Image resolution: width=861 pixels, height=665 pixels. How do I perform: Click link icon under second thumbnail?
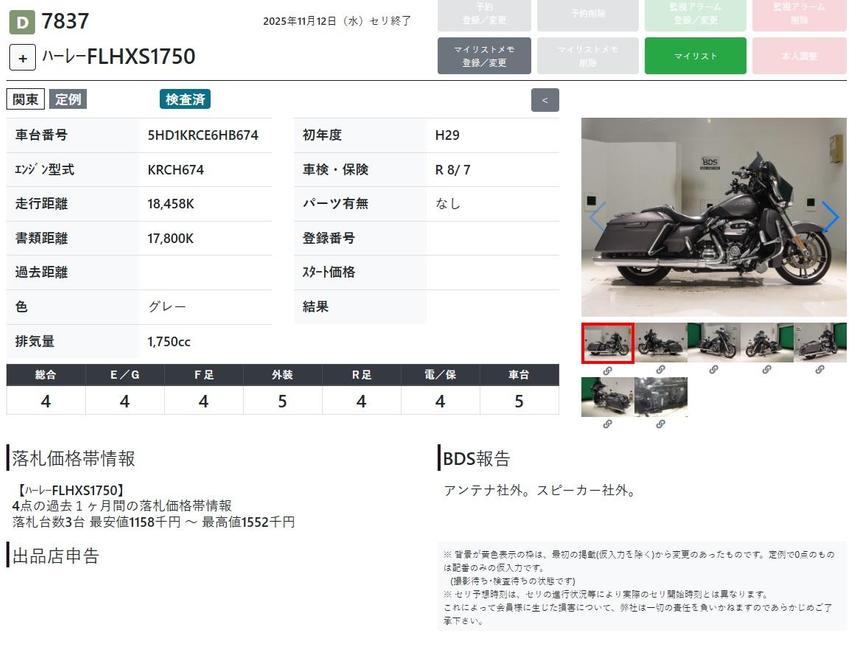661,370
